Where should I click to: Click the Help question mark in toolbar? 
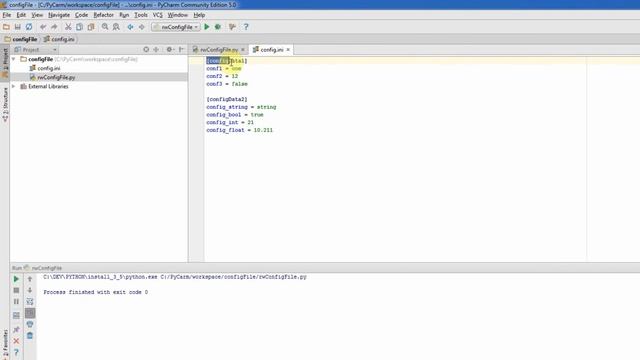tap(246, 27)
